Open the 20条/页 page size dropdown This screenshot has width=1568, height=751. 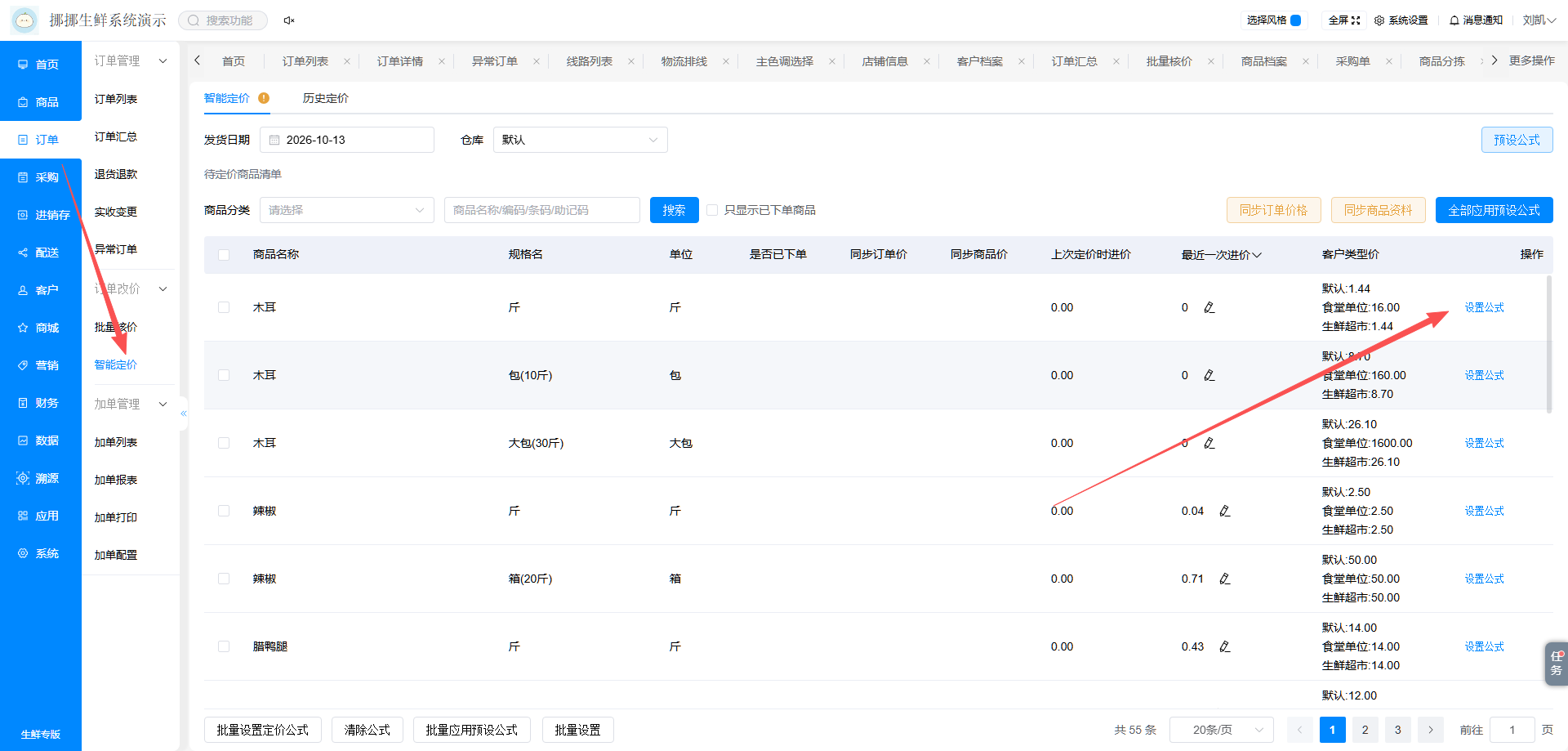pyautogui.click(x=1222, y=730)
